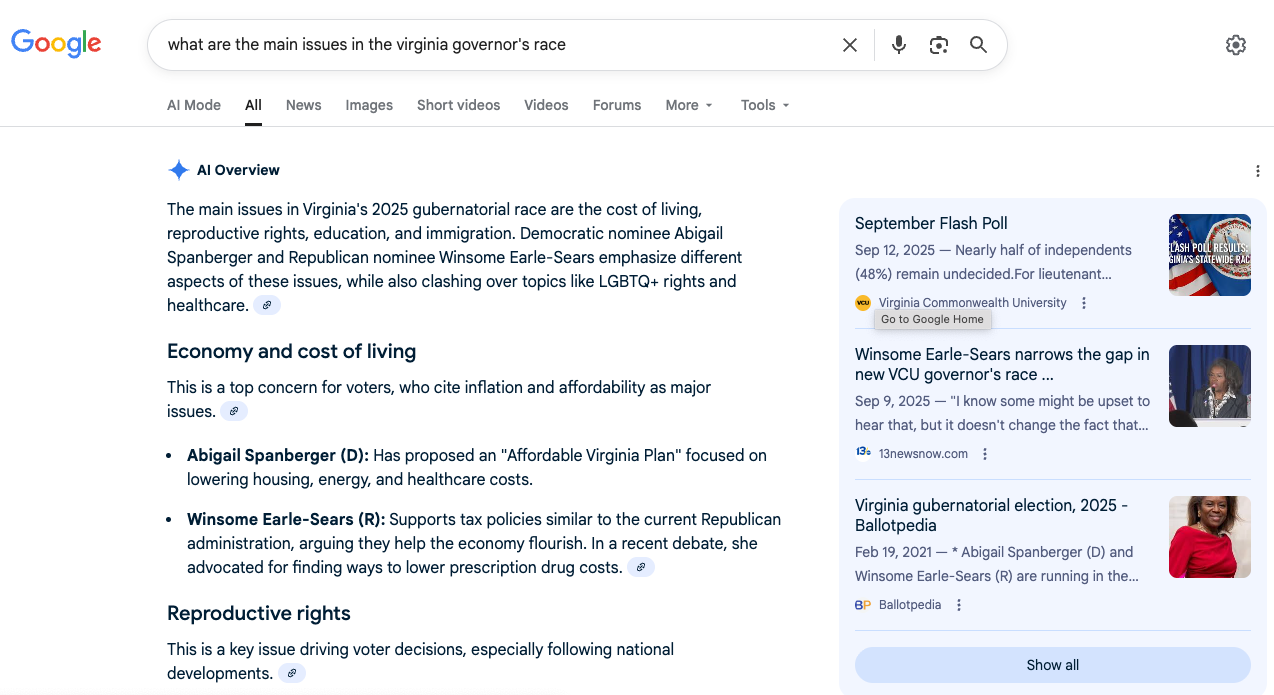1274x695 pixels.
Task: Open thumbnail of woman in red dress
Action: coord(1210,537)
